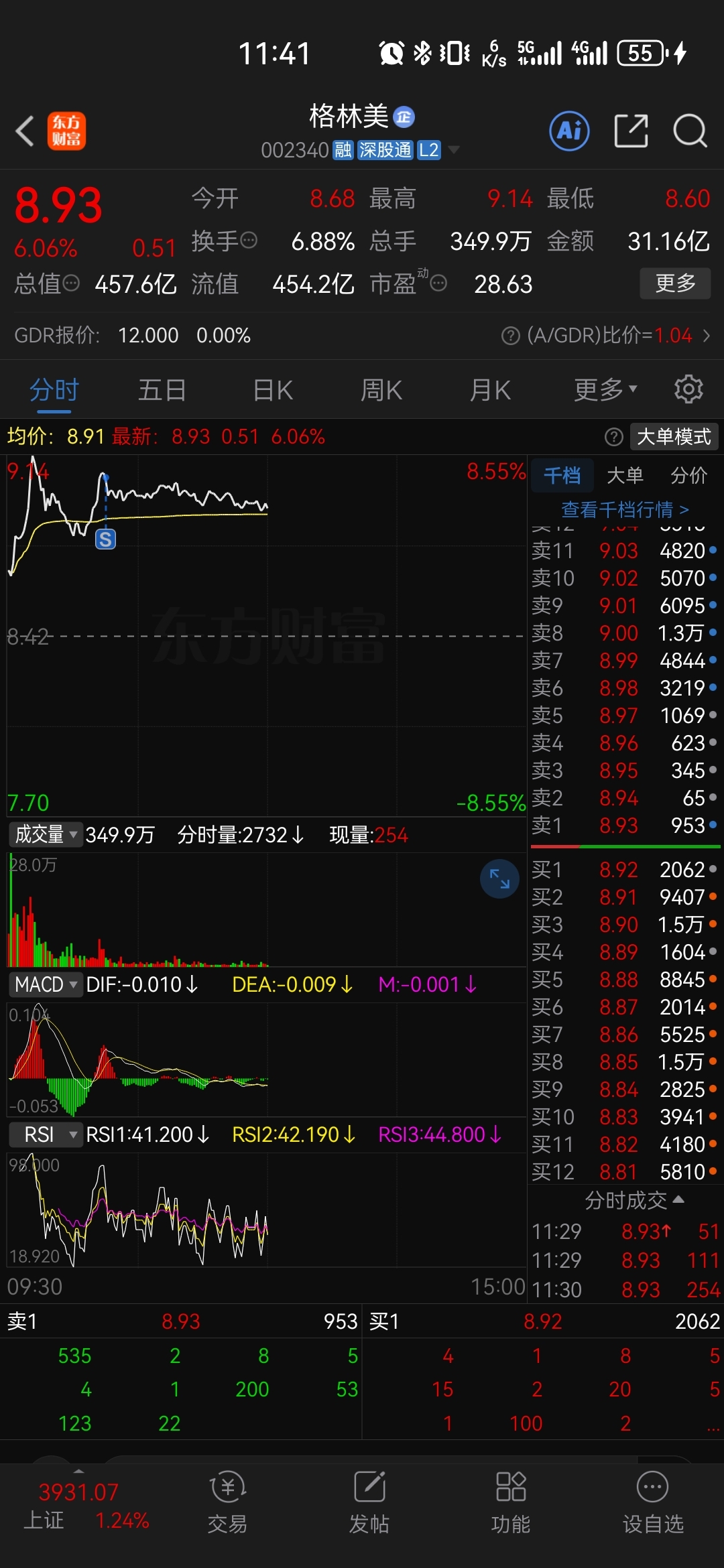Expand chart with the fullscreen arrows icon
Screen dimensions: 724x1568
coord(499,878)
